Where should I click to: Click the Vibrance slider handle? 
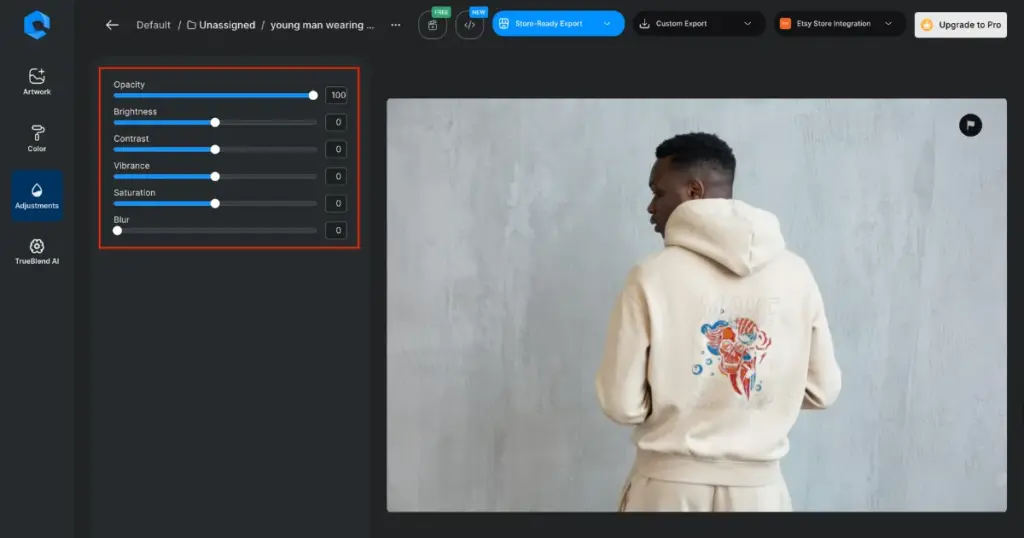[x=215, y=176]
